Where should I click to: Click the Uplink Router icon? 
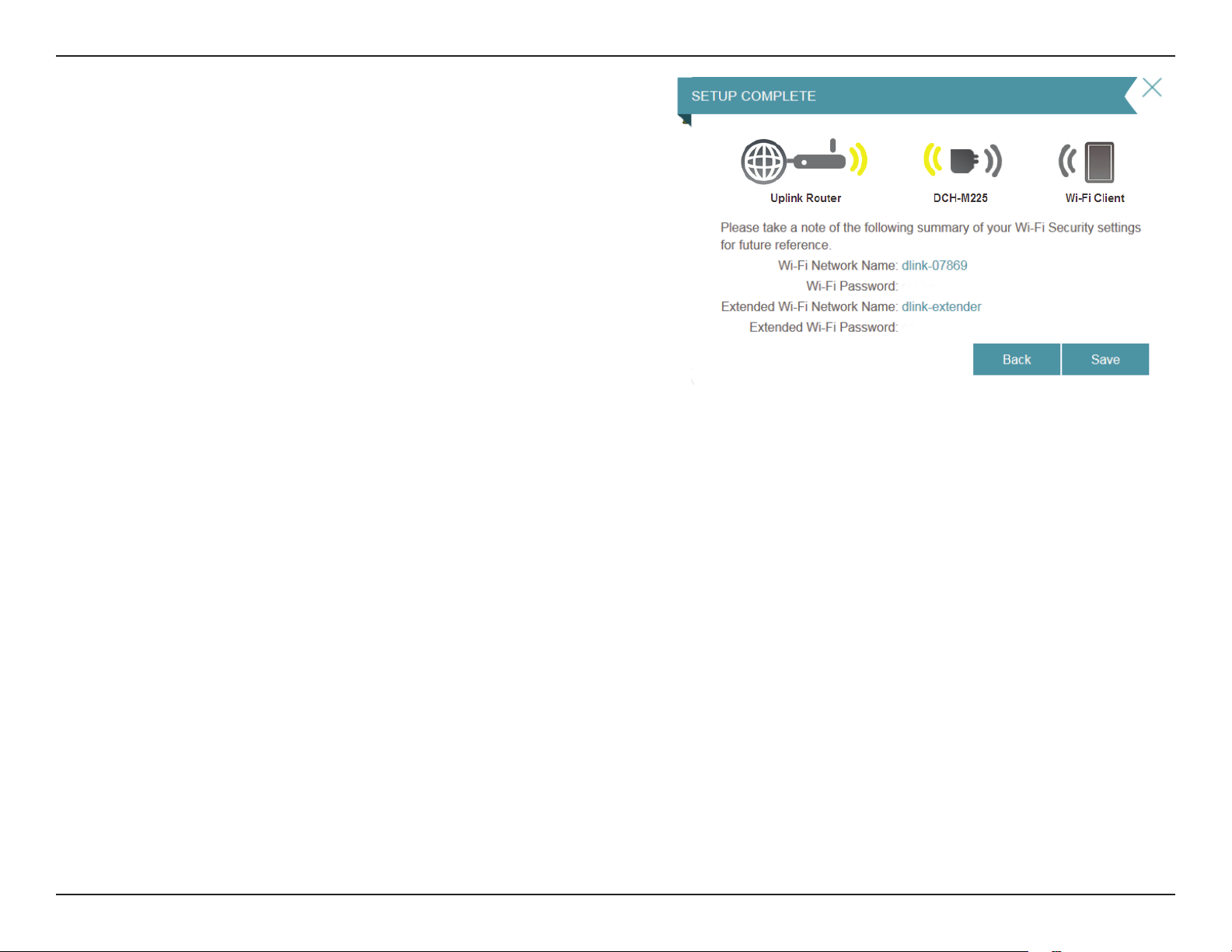pyautogui.click(x=804, y=162)
